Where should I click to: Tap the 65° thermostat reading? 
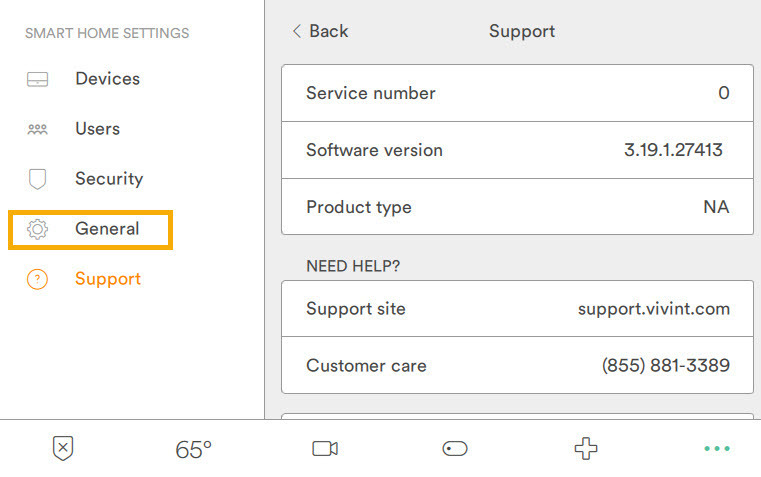[x=193, y=449]
